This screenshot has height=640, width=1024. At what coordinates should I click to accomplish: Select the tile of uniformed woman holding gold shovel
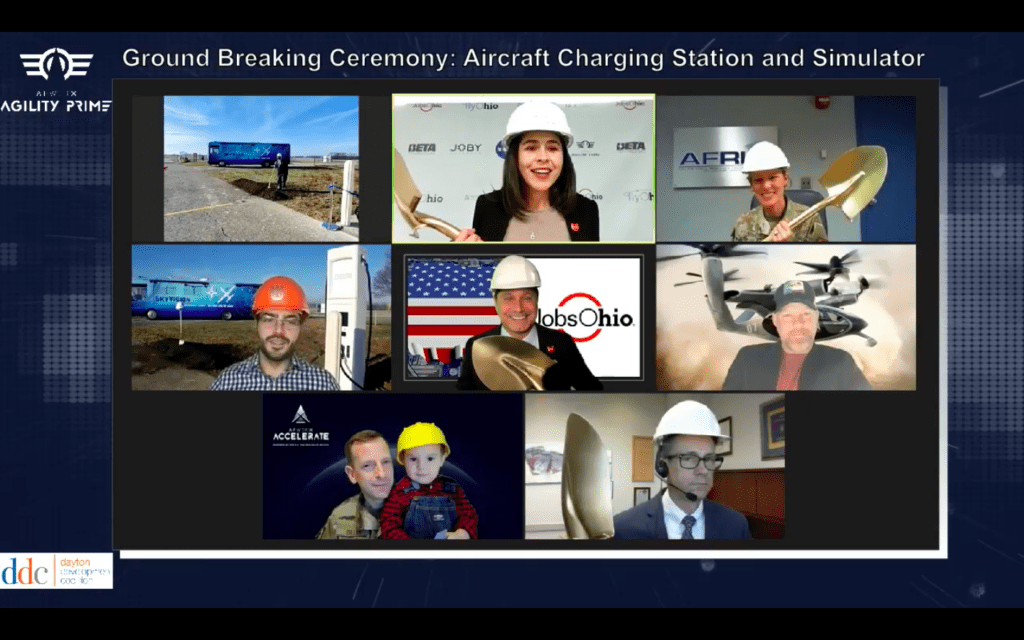(786, 168)
